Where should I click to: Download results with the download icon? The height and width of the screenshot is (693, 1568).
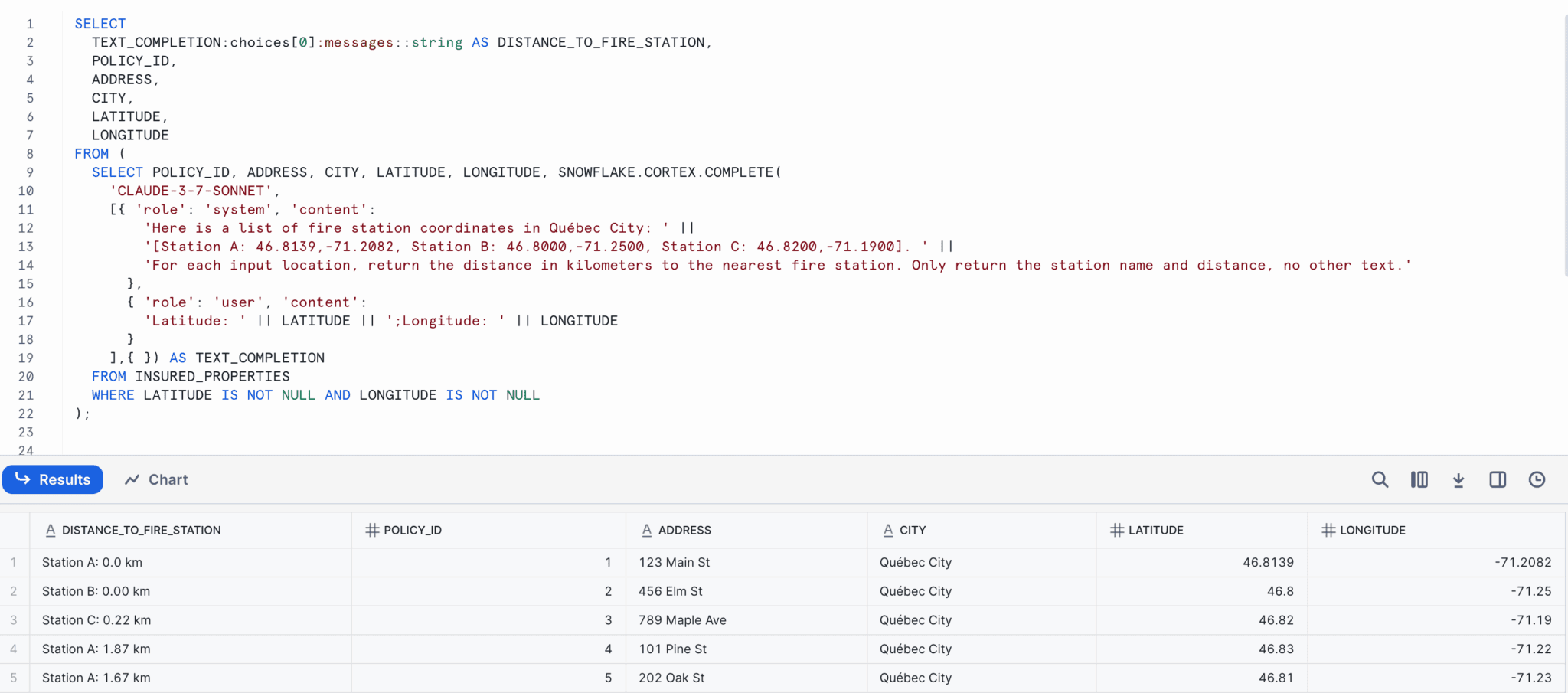coord(1459,480)
